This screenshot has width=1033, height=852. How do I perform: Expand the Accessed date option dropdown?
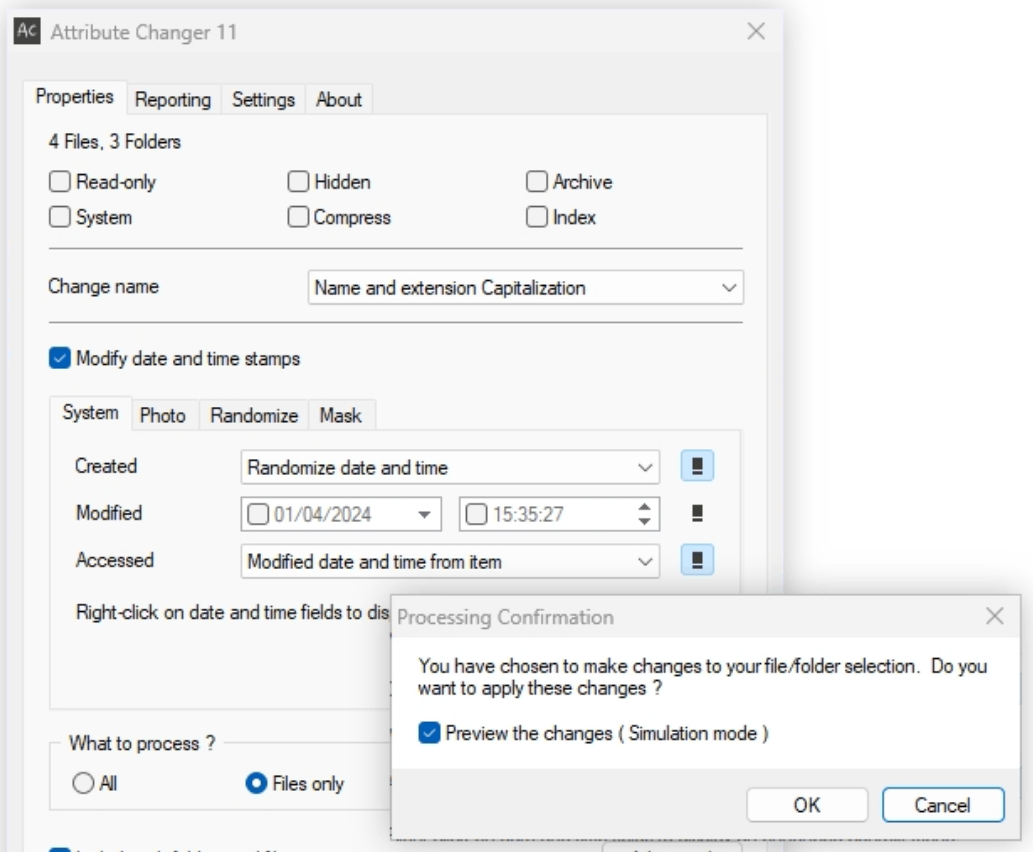[x=450, y=561]
